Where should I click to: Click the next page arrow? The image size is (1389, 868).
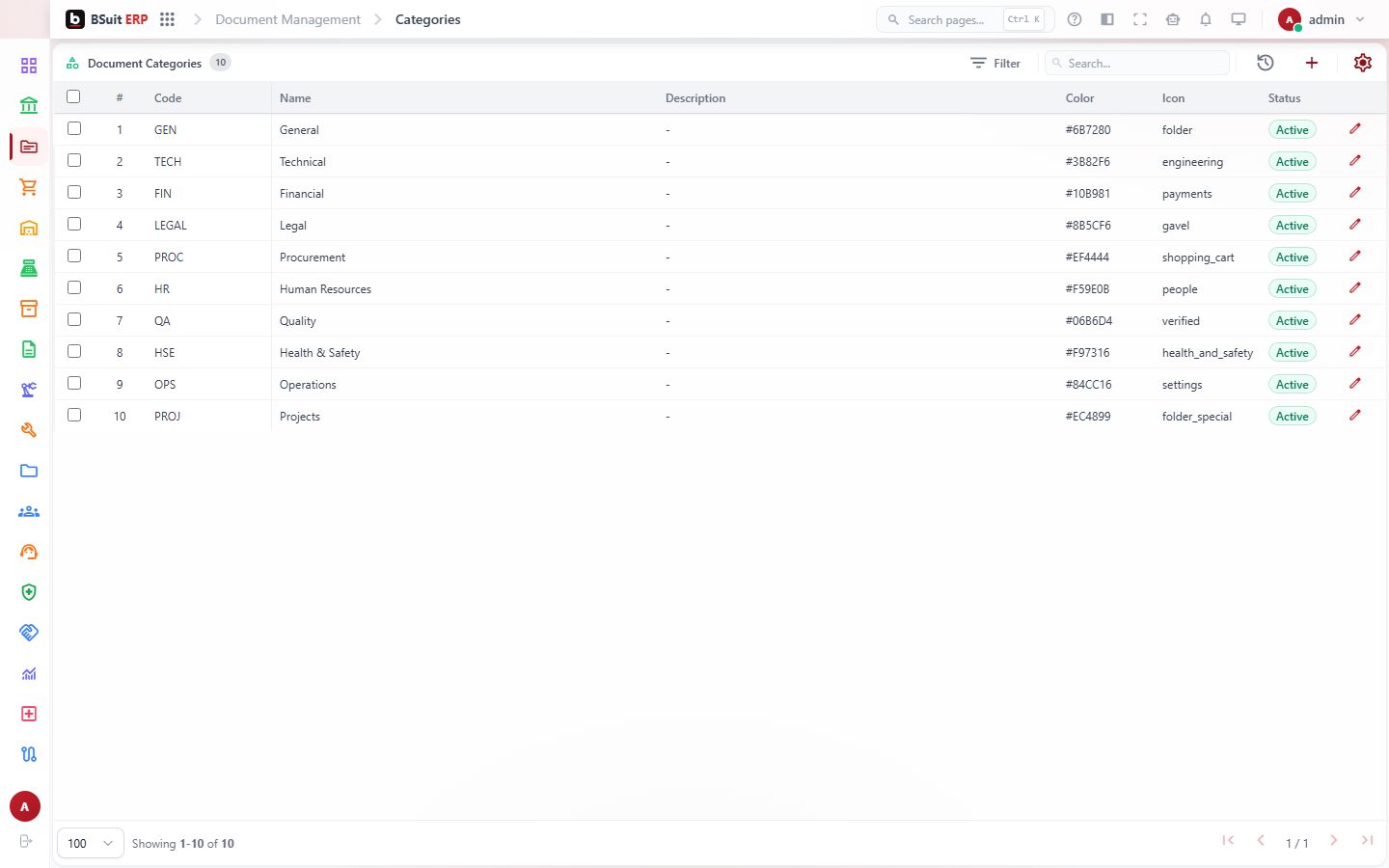pos(1333,841)
